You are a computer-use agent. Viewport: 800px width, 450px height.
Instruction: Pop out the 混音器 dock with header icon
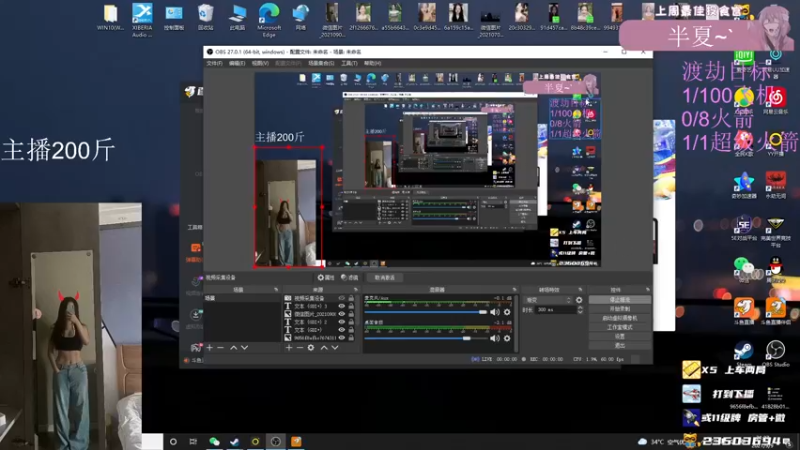click(x=514, y=290)
